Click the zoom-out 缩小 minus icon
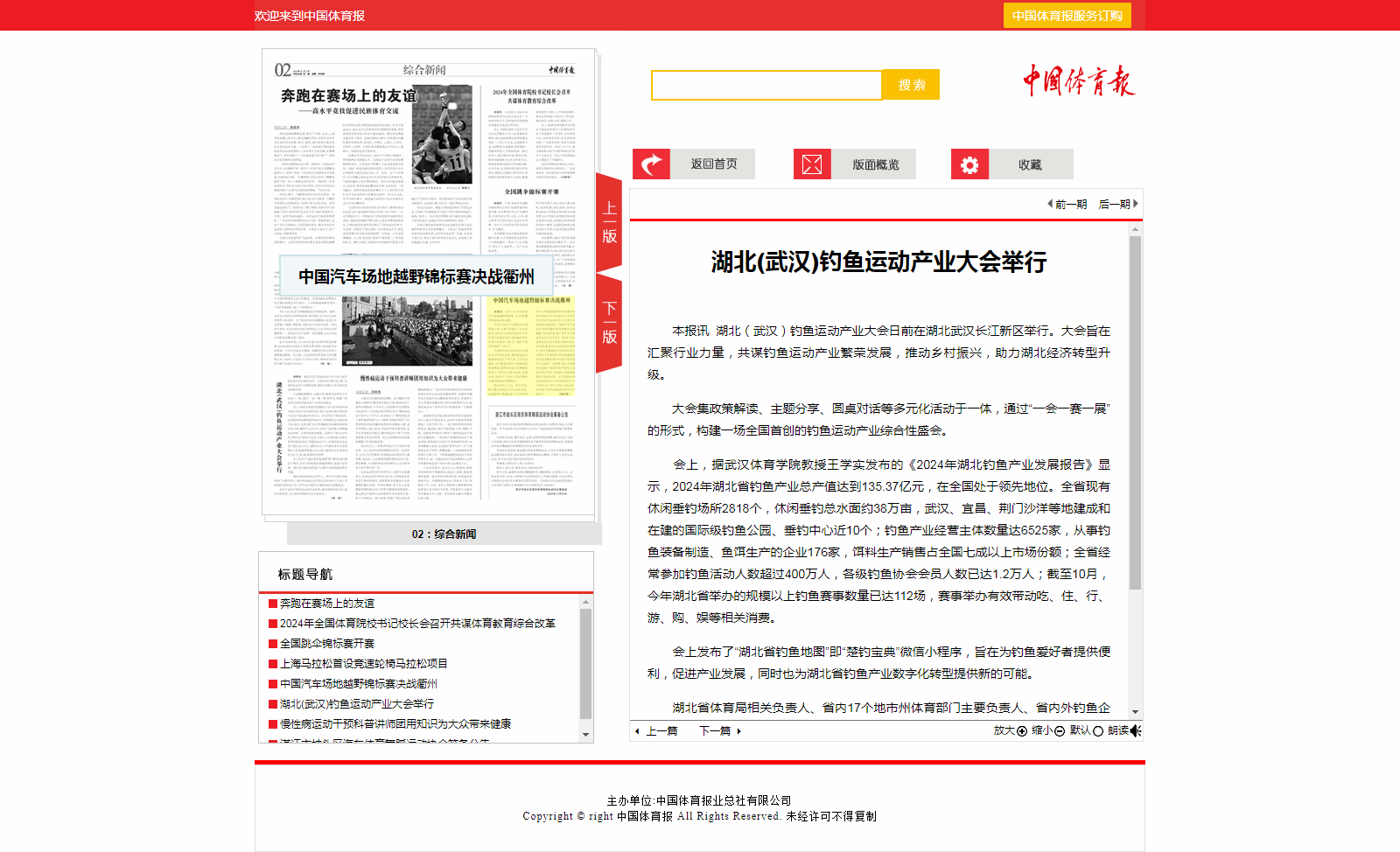The image size is (1400, 852). tap(1060, 731)
